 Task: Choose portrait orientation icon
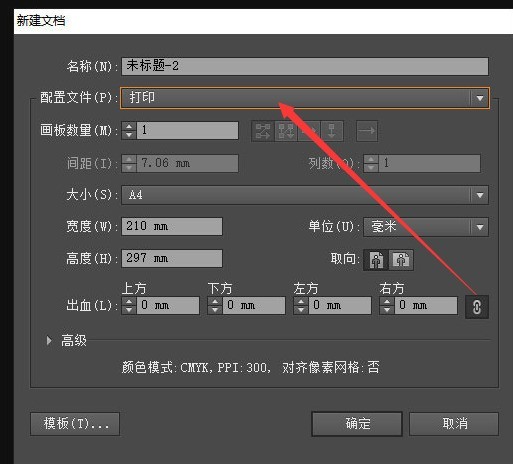(x=376, y=260)
